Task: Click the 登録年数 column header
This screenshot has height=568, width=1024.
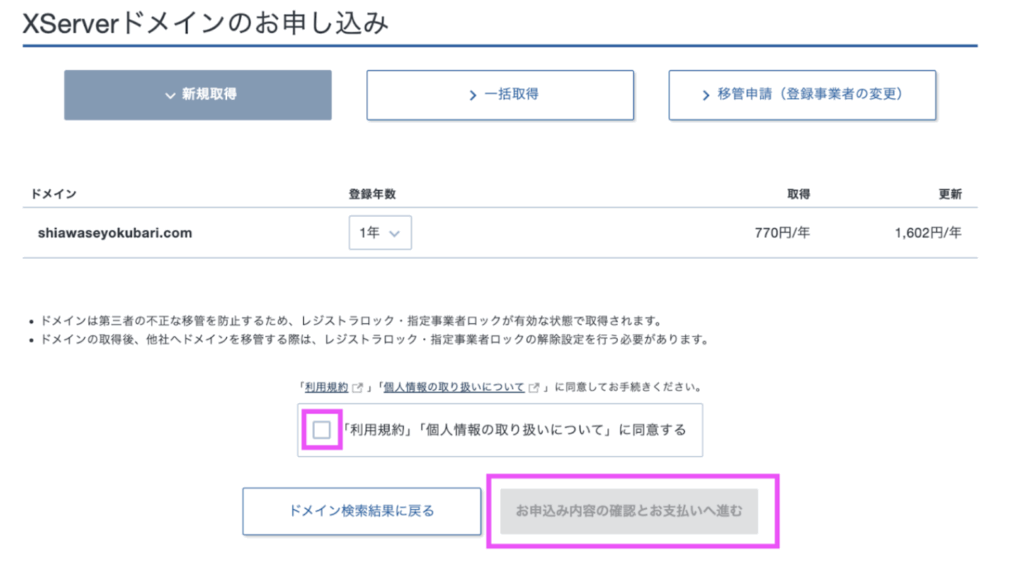Action: coord(372,194)
